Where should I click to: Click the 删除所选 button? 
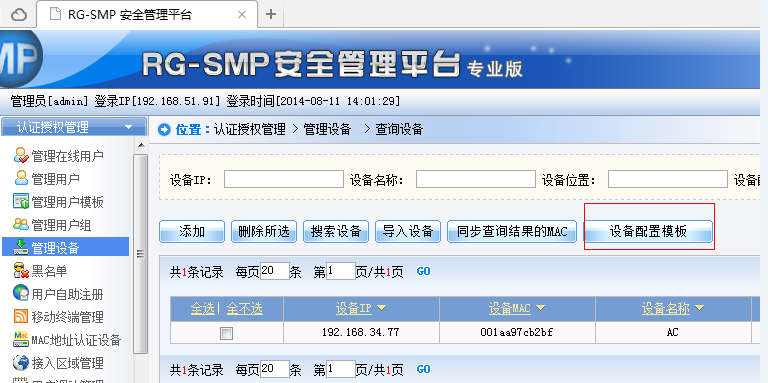(x=264, y=231)
